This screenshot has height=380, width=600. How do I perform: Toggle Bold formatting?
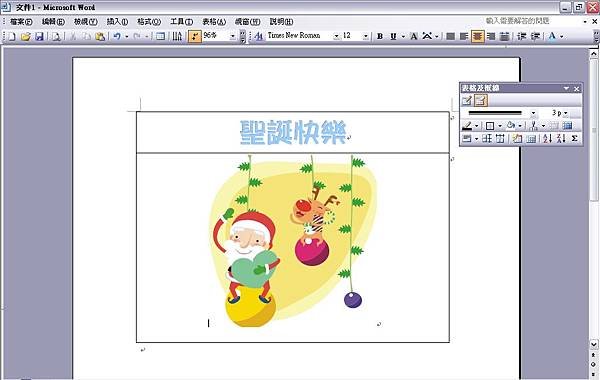tap(380, 36)
